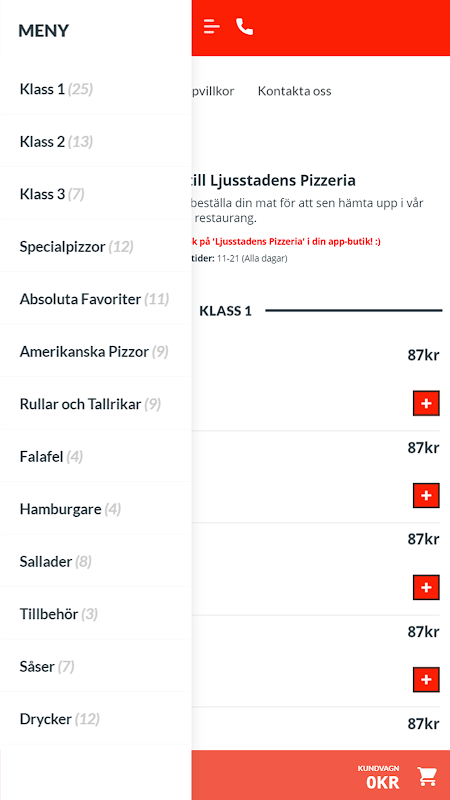The height and width of the screenshot is (800, 450).
Task: Add the fourth 87kr item with plus
Action: [x=426, y=679]
